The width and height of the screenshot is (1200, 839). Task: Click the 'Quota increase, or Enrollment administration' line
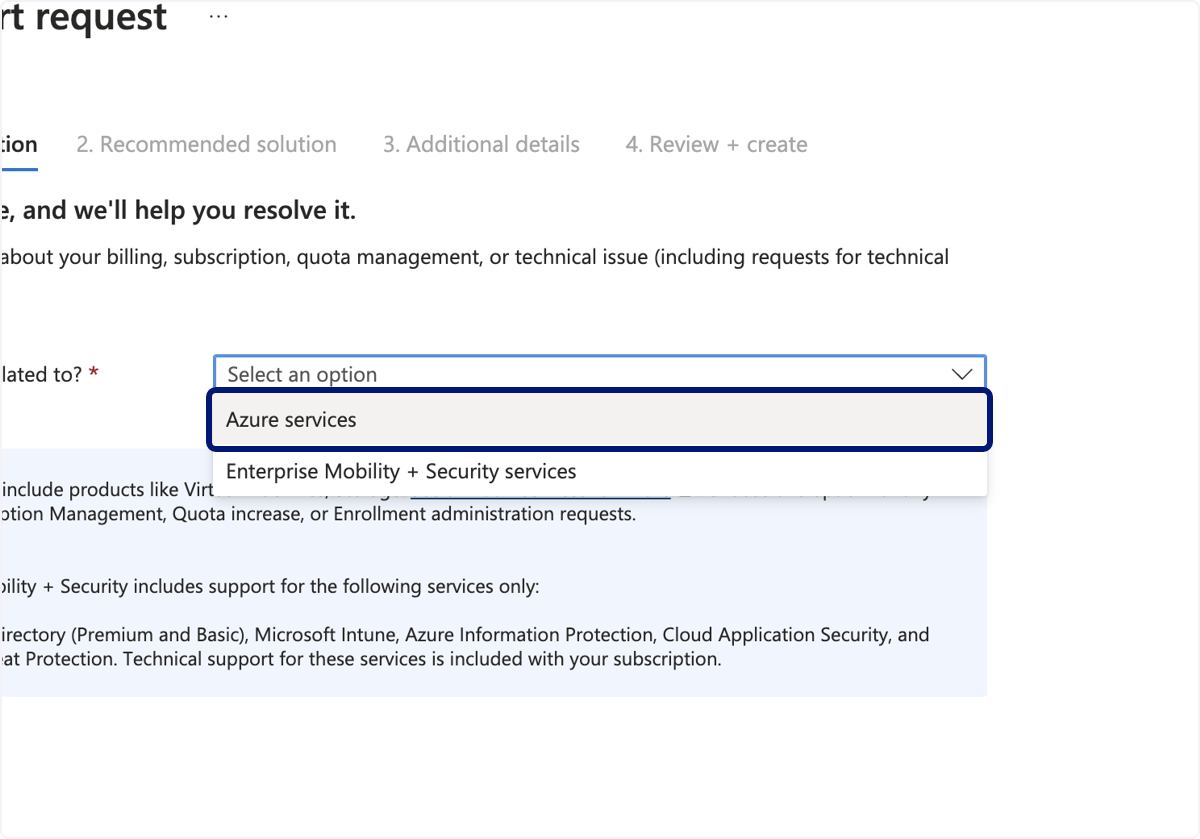coord(318,514)
